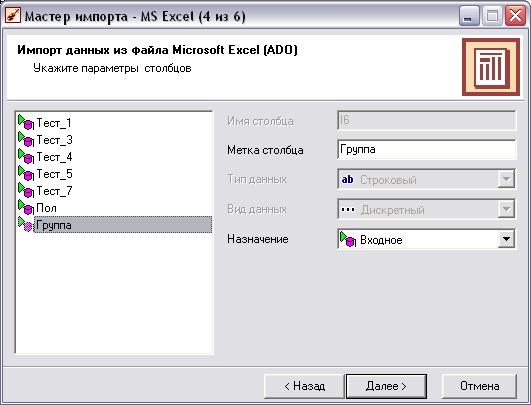Select the Тест_5 list entry
This screenshot has height=405, width=531.
[x=54, y=174]
